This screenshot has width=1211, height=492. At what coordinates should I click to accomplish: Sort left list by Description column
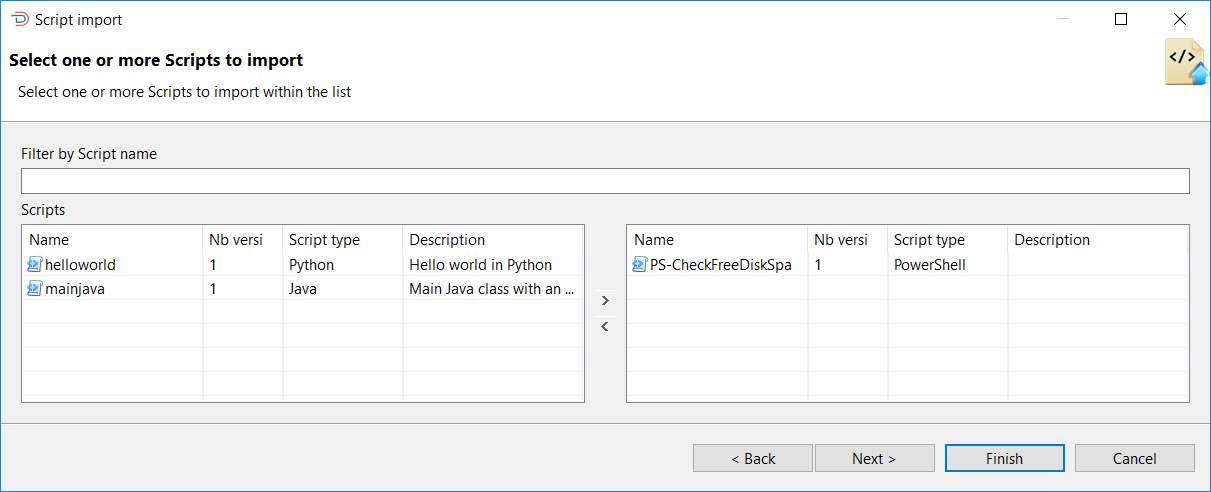[x=493, y=240]
